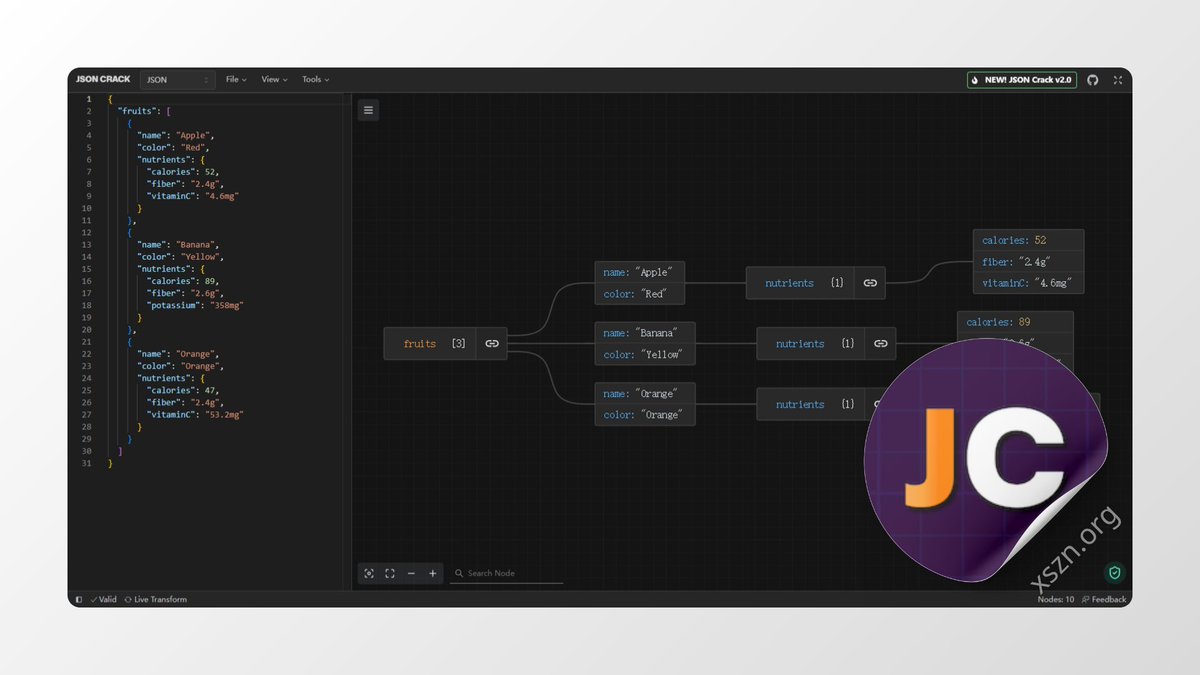The height and width of the screenshot is (675, 1200).
Task: Open the Feedback link
Action: 1104,600
